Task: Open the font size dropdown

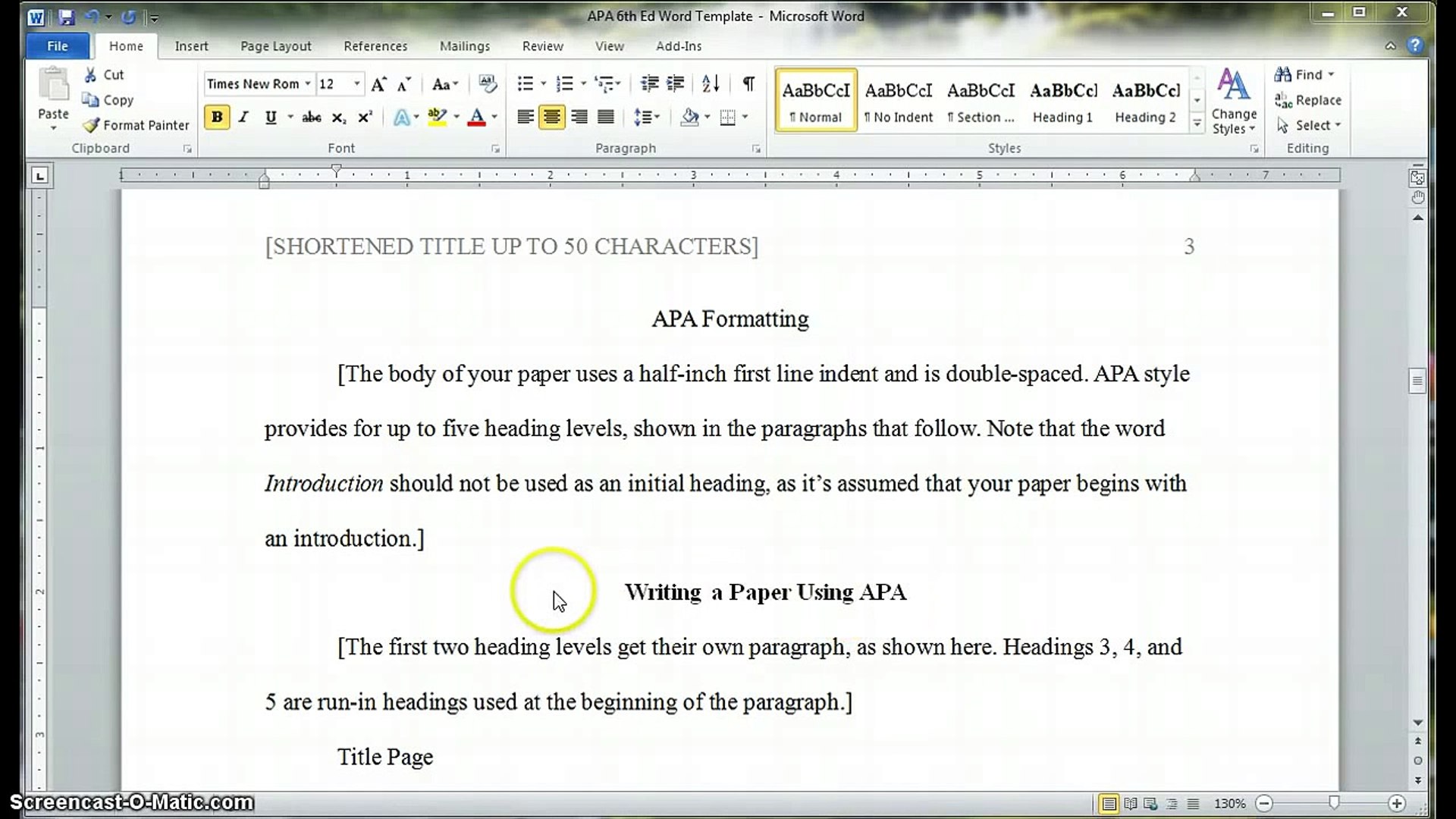Action: (x=356, y=83)
